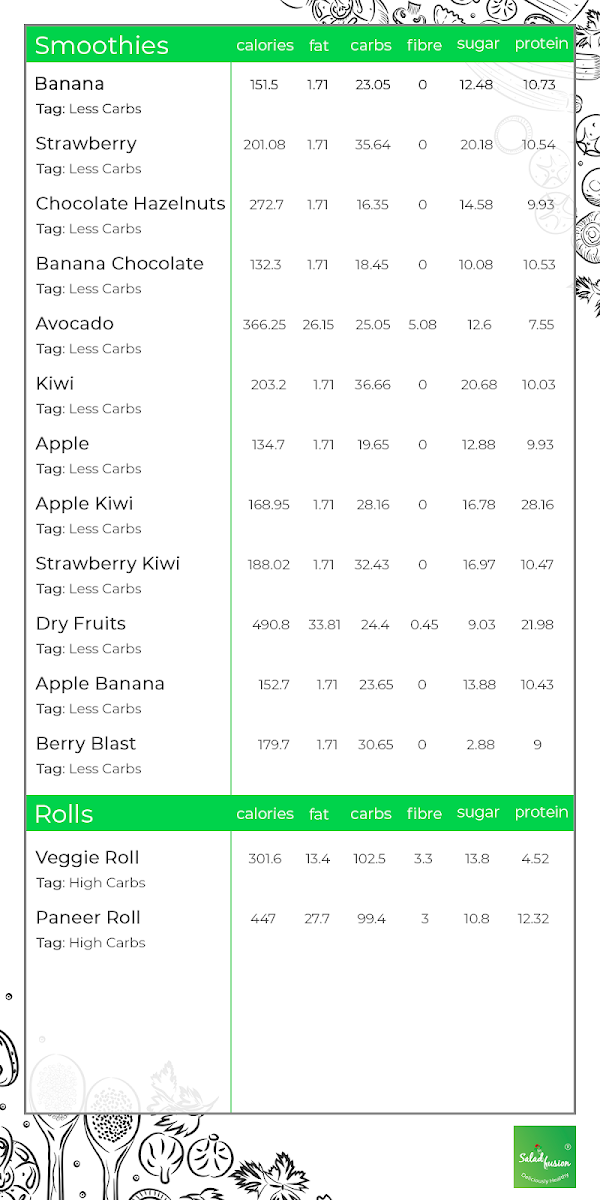Screen dimensions: 600x1200
Task: Click the Rolls section header
Action: (64, 814)
